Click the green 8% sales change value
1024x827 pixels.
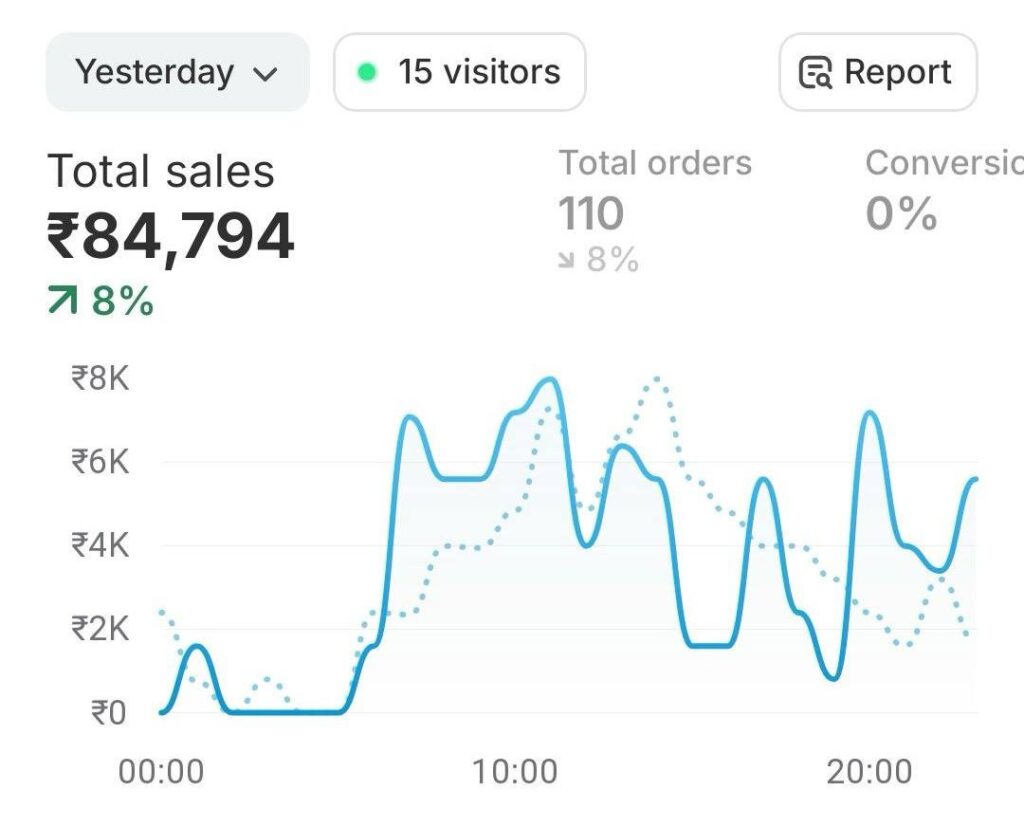pyautogui.click(x=122, y=301)
